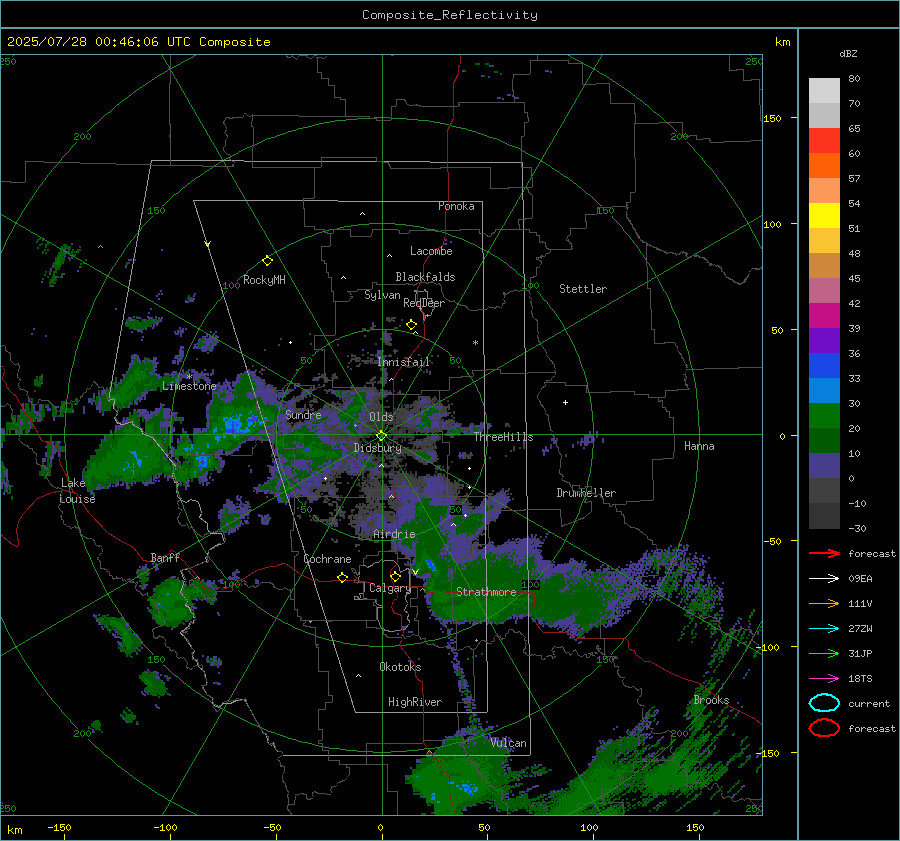Click the Hanna map label
The width and height of the screenshot is (900, 841).
click(699, 446)
